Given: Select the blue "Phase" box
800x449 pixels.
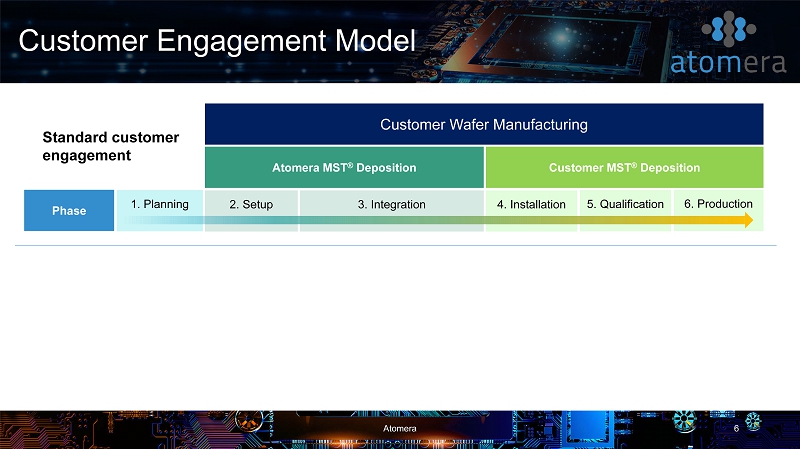Looking at the screenshot, I should pyautogui.click(x=69, y=210).
